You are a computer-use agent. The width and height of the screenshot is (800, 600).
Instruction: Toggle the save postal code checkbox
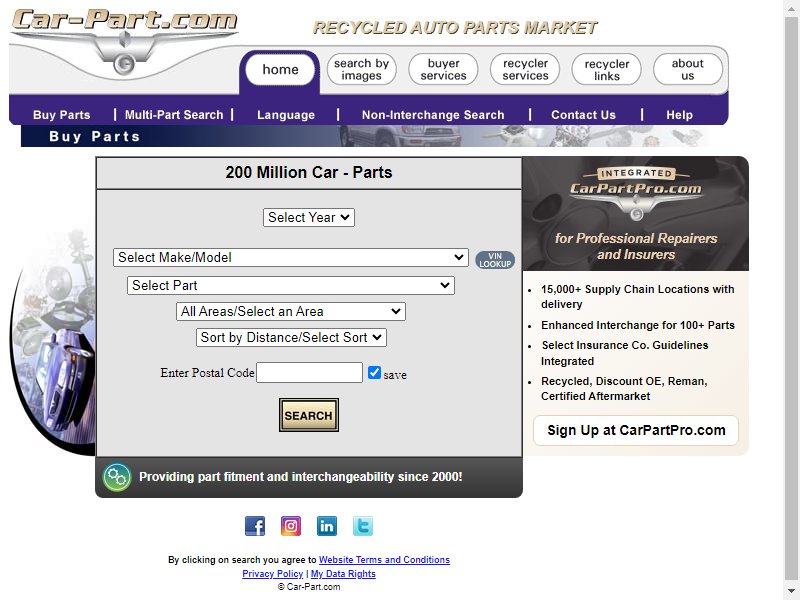pos(374,372)
